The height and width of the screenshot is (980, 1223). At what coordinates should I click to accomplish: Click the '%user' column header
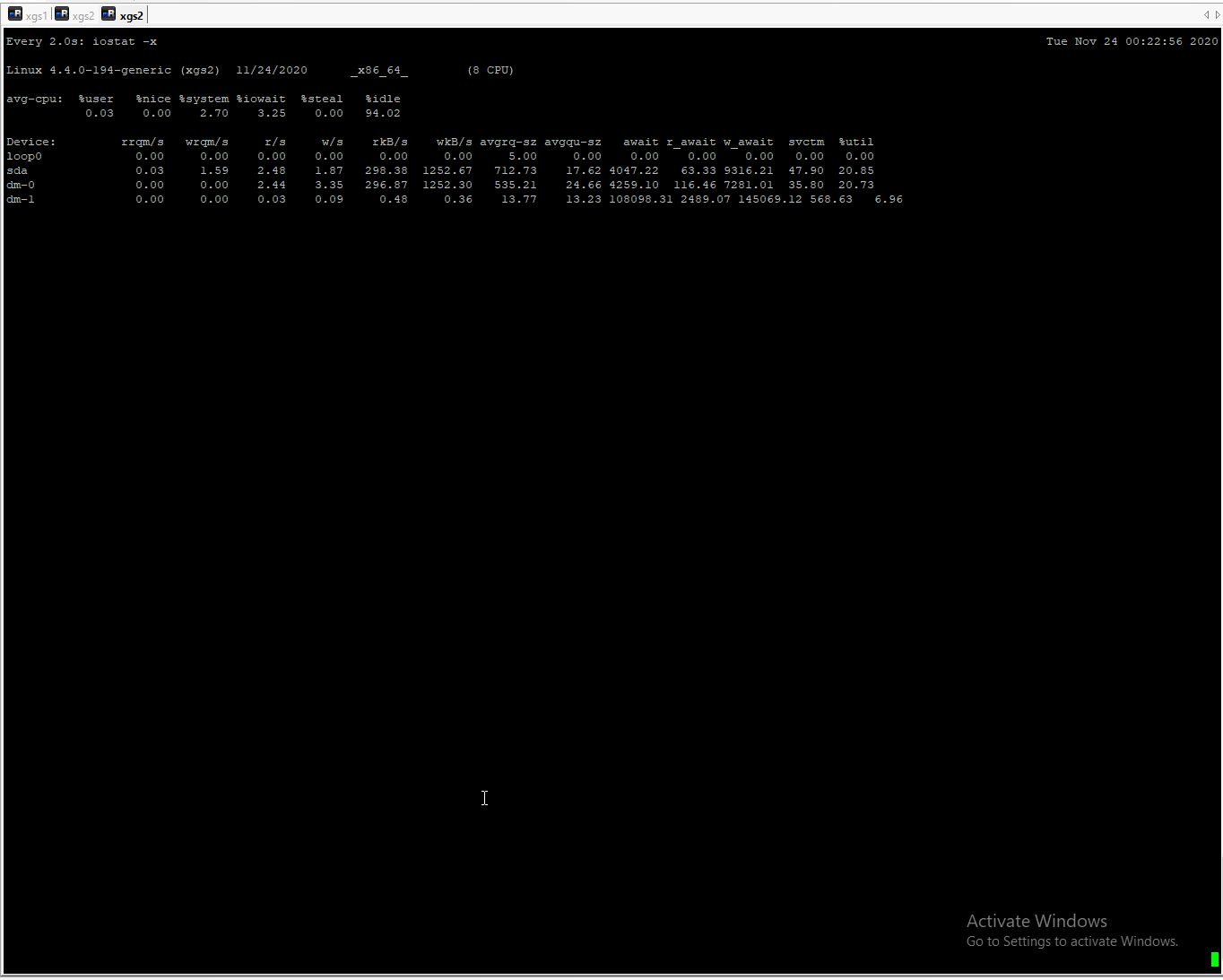96,99
